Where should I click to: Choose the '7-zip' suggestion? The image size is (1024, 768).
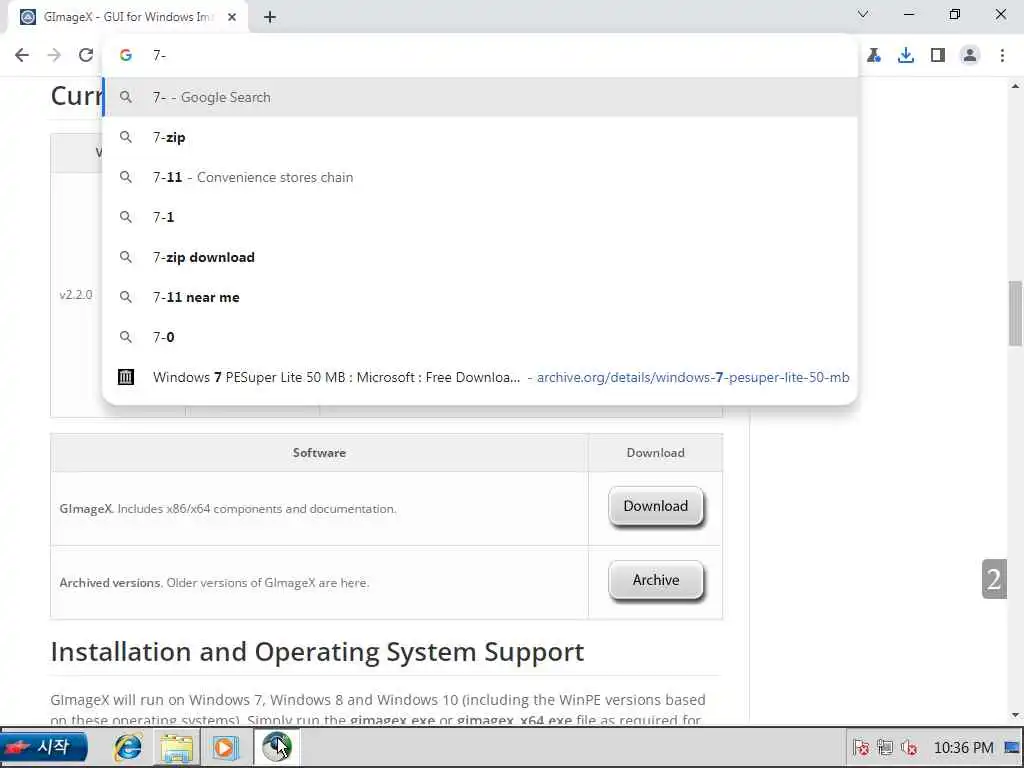pyautogui.click(x=481, y=137)
